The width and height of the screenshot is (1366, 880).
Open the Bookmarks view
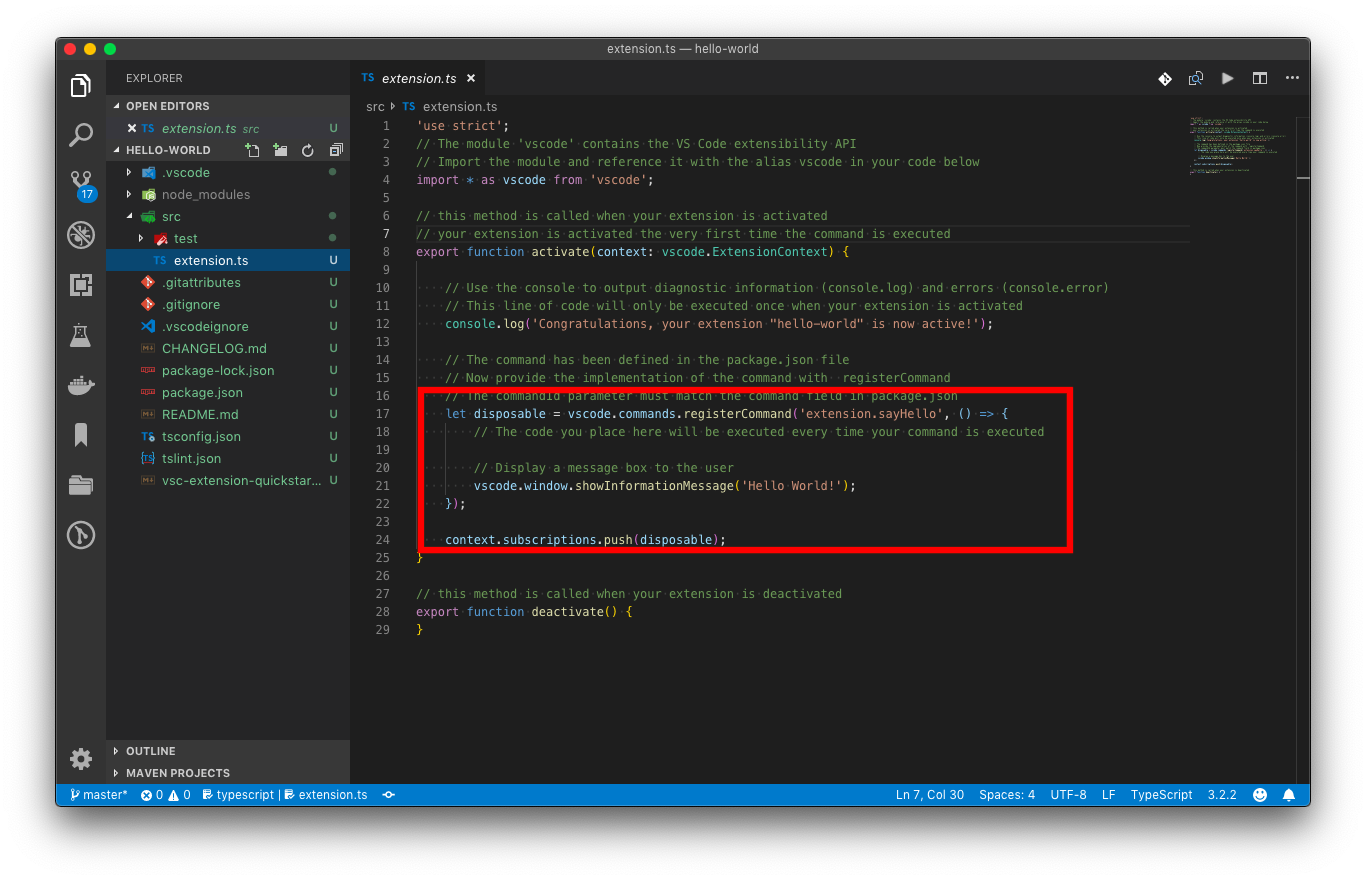(x=80, y=435)
